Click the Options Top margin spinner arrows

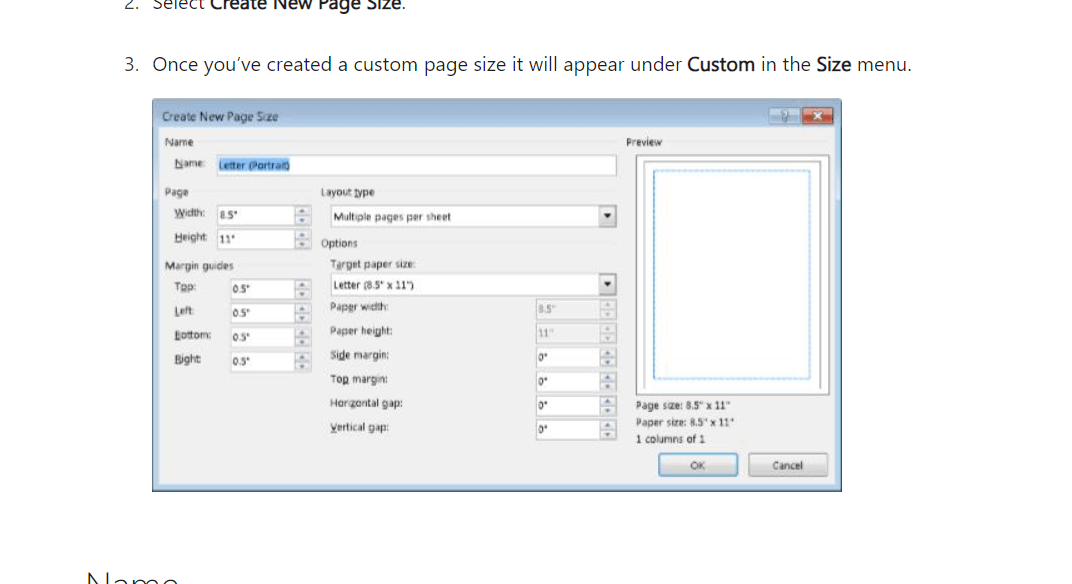pos(608,381)
